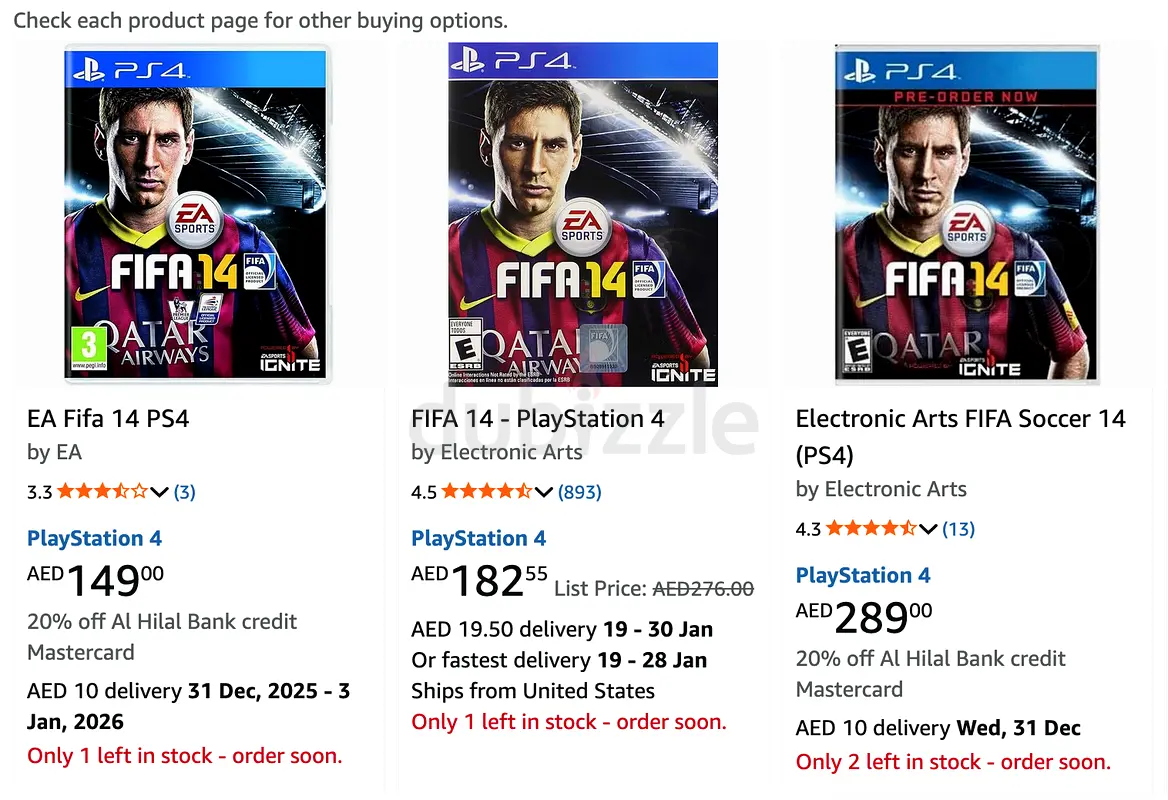The height and width of the screenshot is (800, 1168).
Task: Click the FIFA 14 - PlayStation 4 cover image
Action: [582, 214]
